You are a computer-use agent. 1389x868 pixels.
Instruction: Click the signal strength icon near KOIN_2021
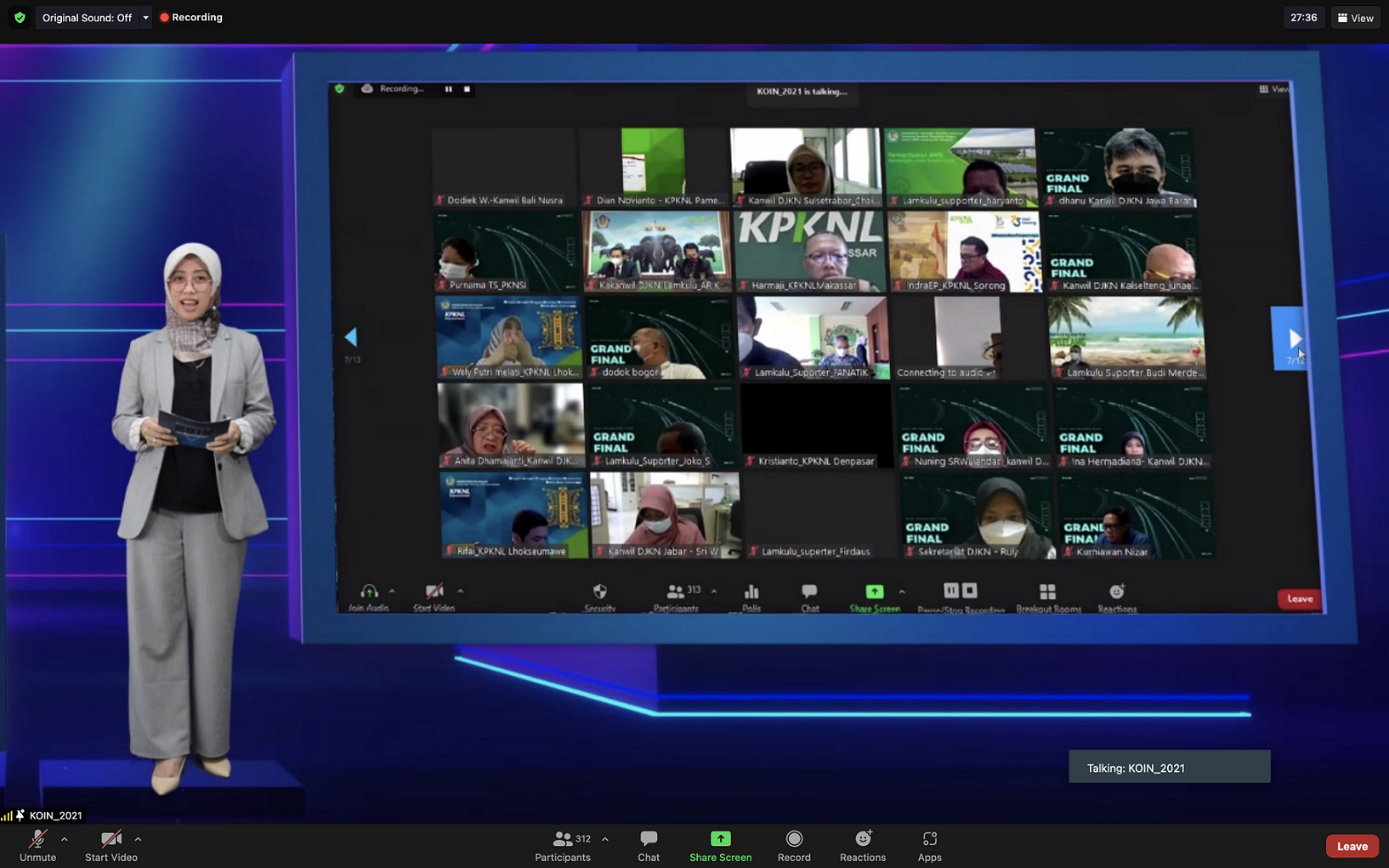coord(7,815)
